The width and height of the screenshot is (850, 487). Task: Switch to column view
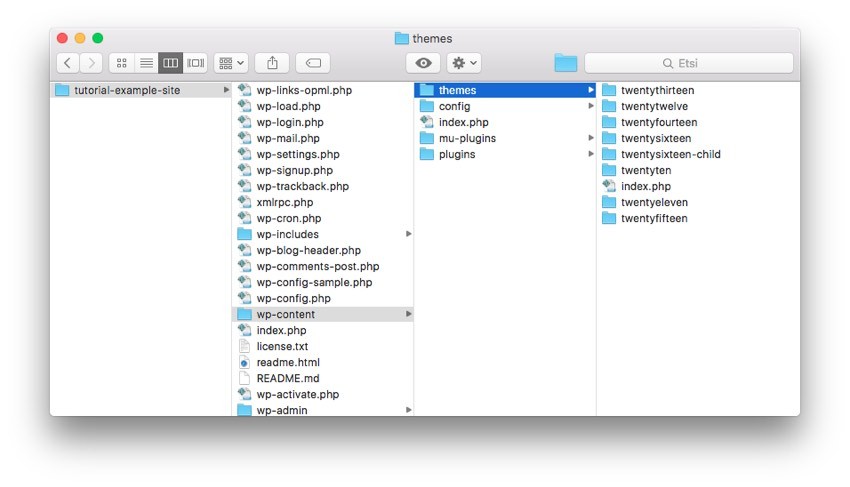coord(170,63)
